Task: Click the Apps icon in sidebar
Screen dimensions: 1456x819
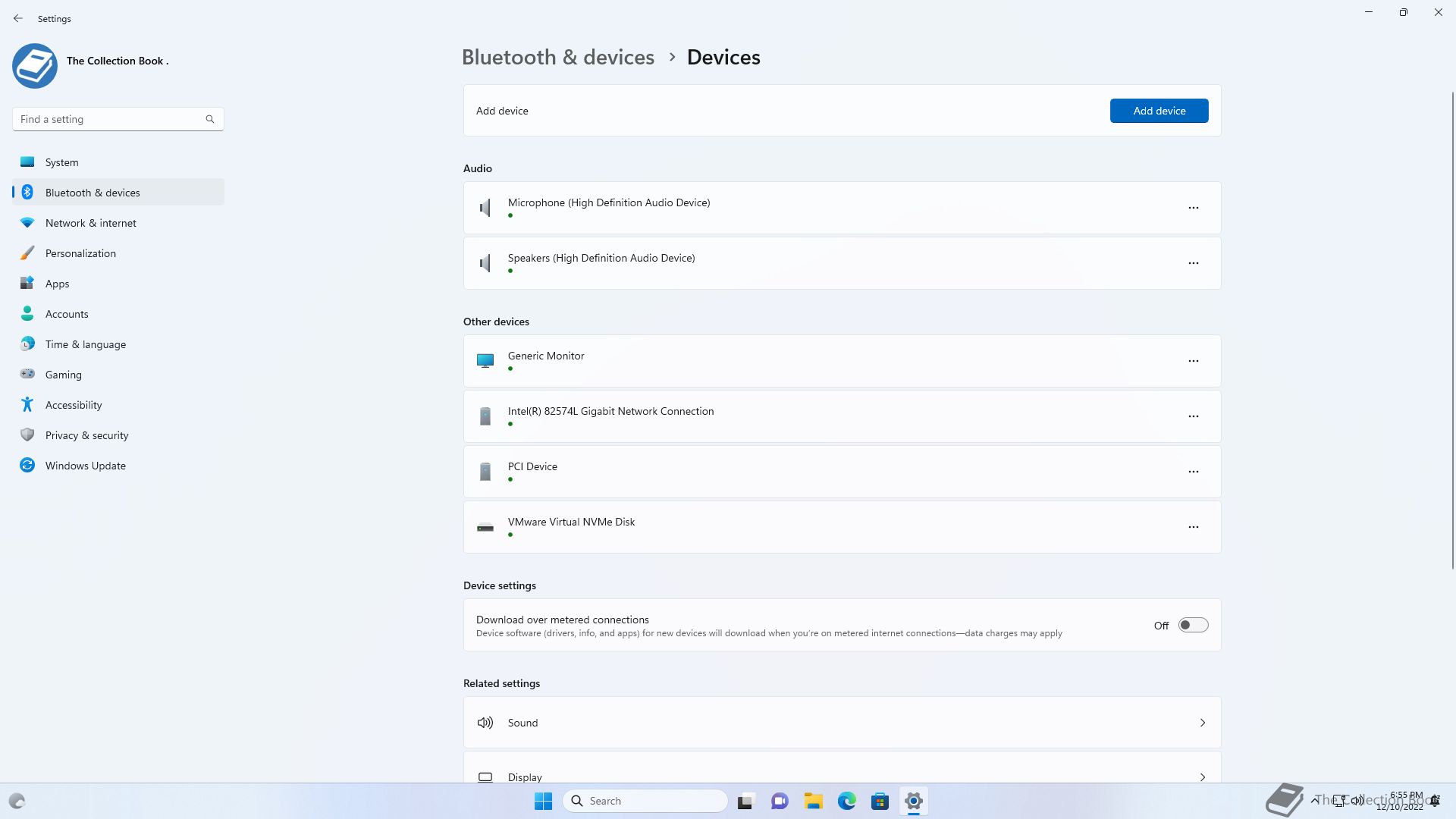Action: pyautogui.click(x=27, y=283)
